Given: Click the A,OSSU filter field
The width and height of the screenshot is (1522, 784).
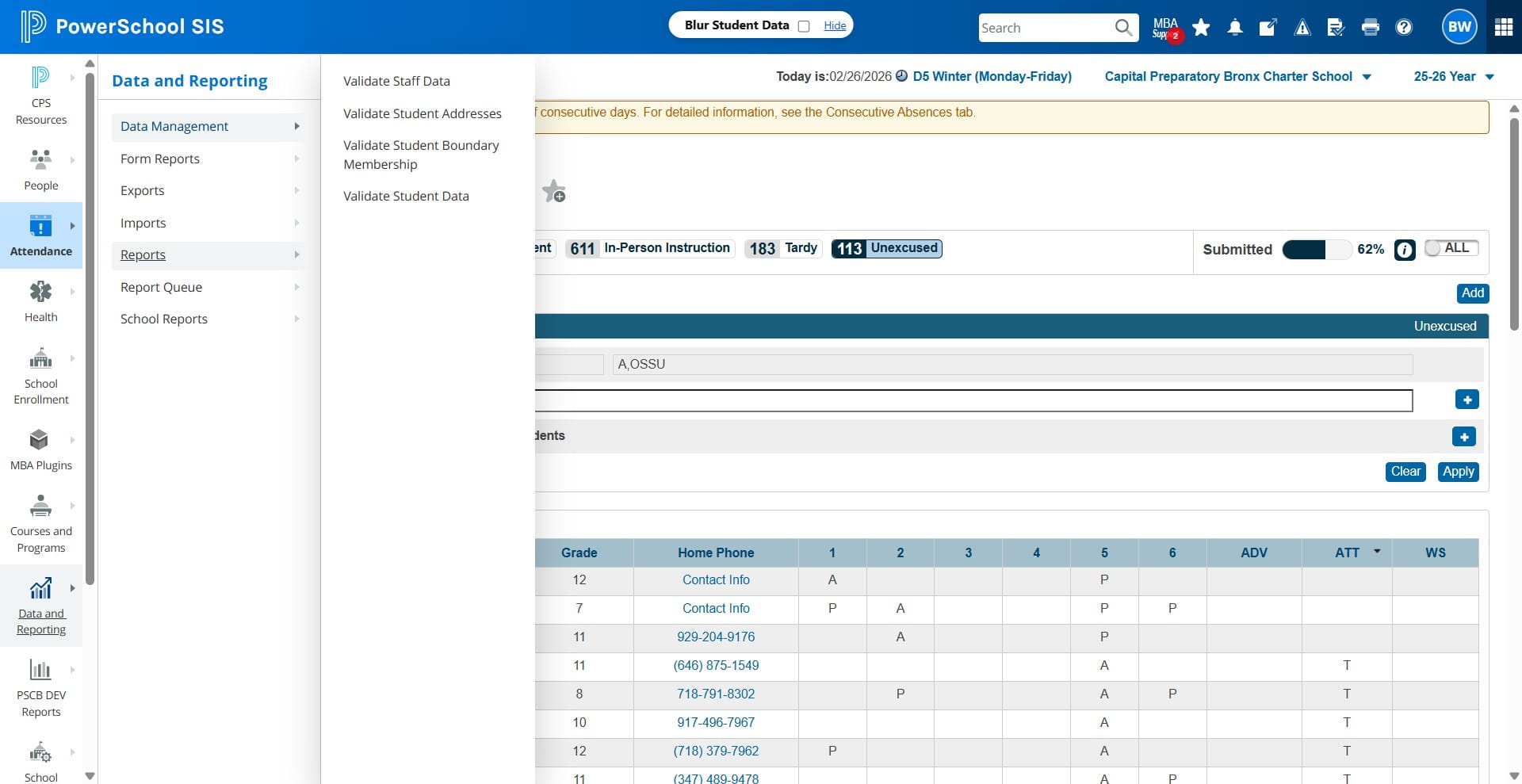Looking at the screenshot, I should pos(1012,365).
